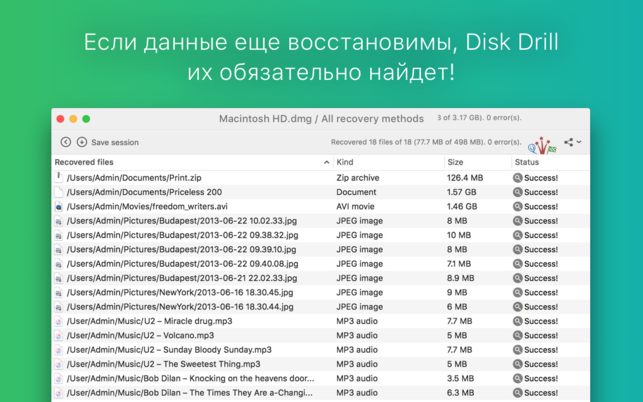Click MP3 icon for The Times They Are a-Changi
This screenshot has width=643, height=402.
point(59,393)
